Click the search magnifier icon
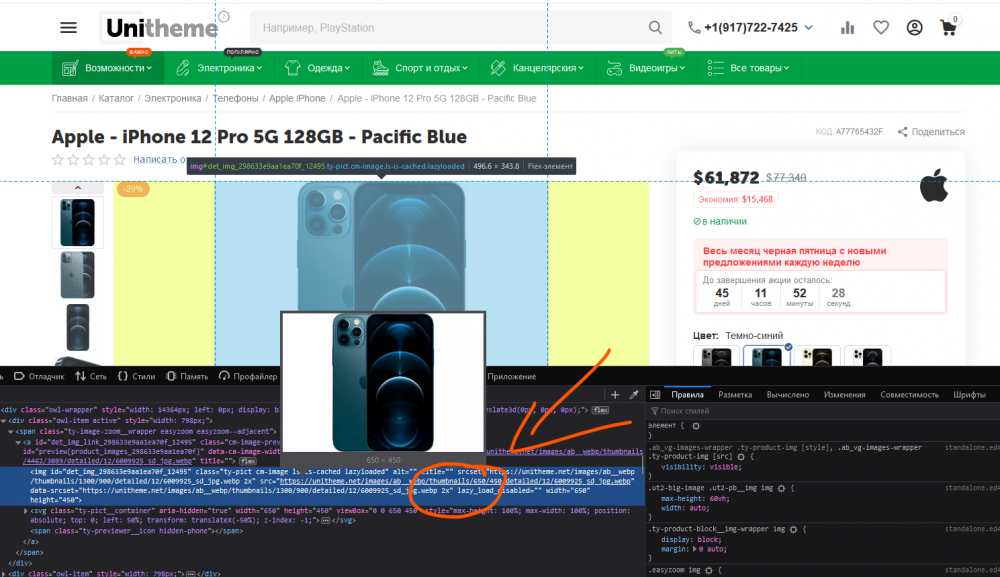Viewport: 1000px width, 577px height. coord(656,27)
